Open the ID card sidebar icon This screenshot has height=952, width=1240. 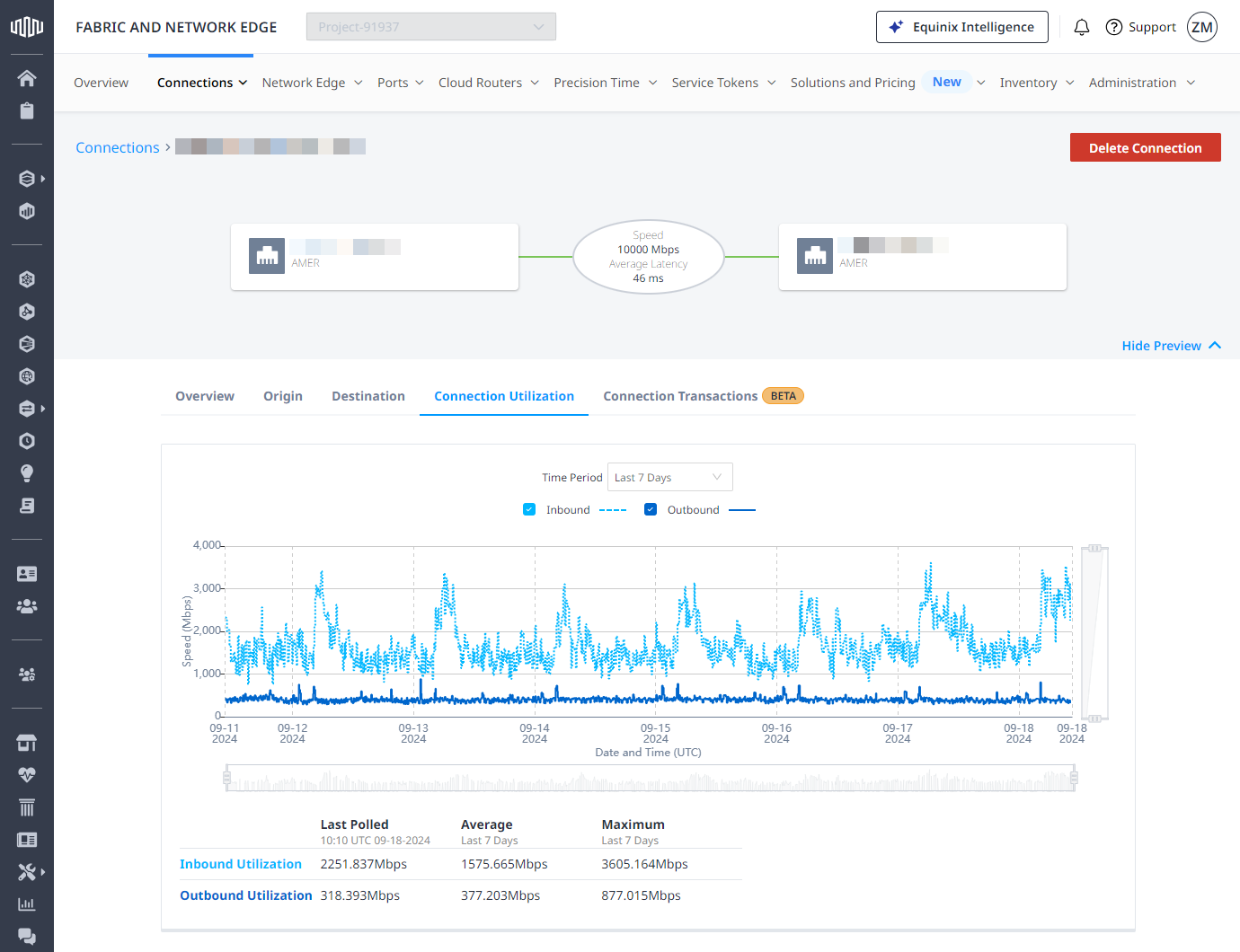(x=27, y=574)
